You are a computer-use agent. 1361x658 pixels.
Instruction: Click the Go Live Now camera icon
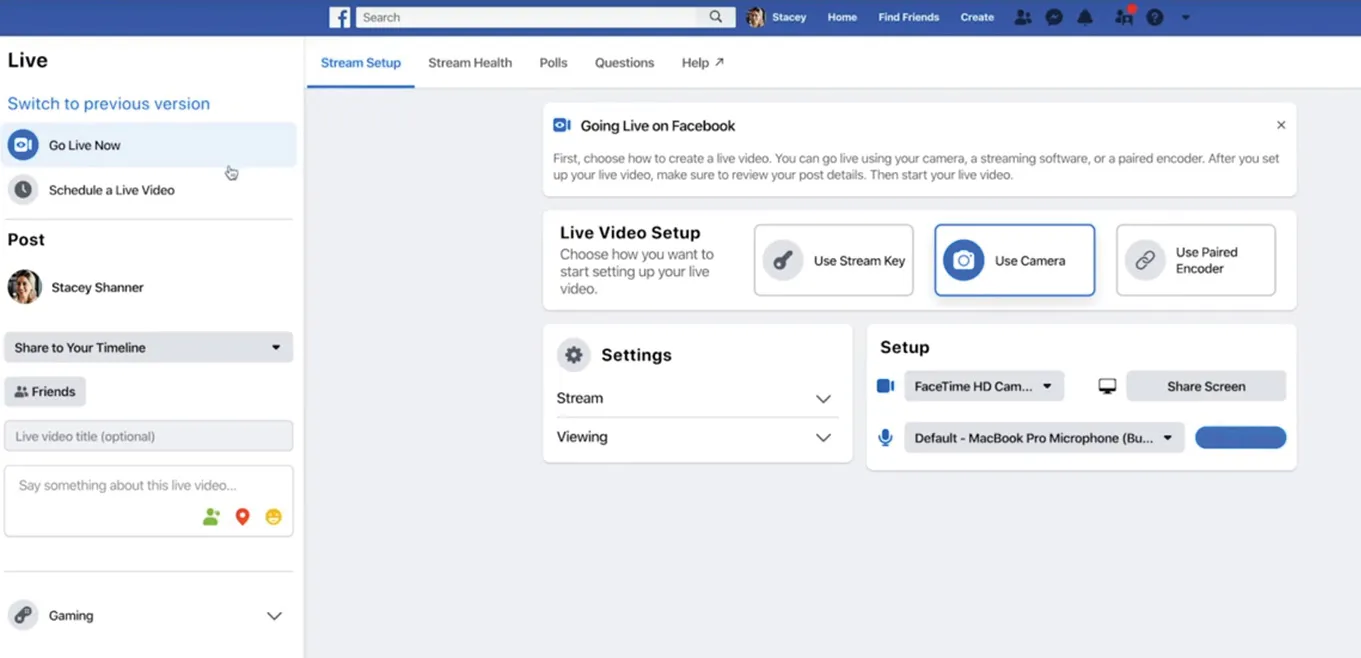click(x=23, y=144)
